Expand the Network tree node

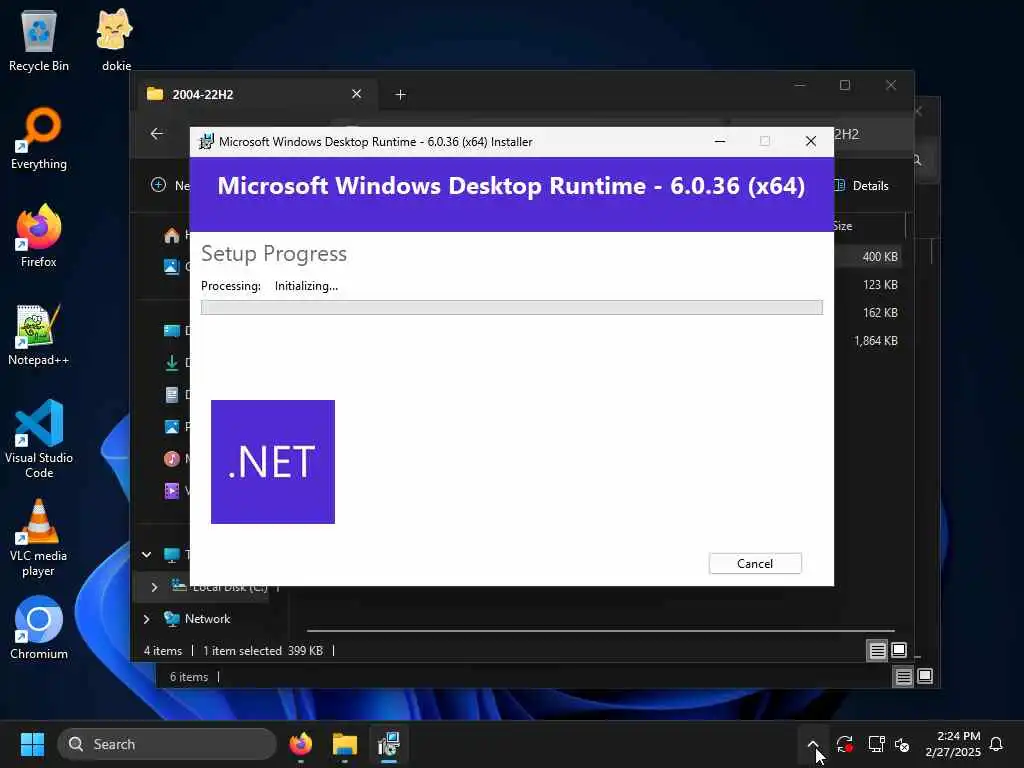coord(146,618)
